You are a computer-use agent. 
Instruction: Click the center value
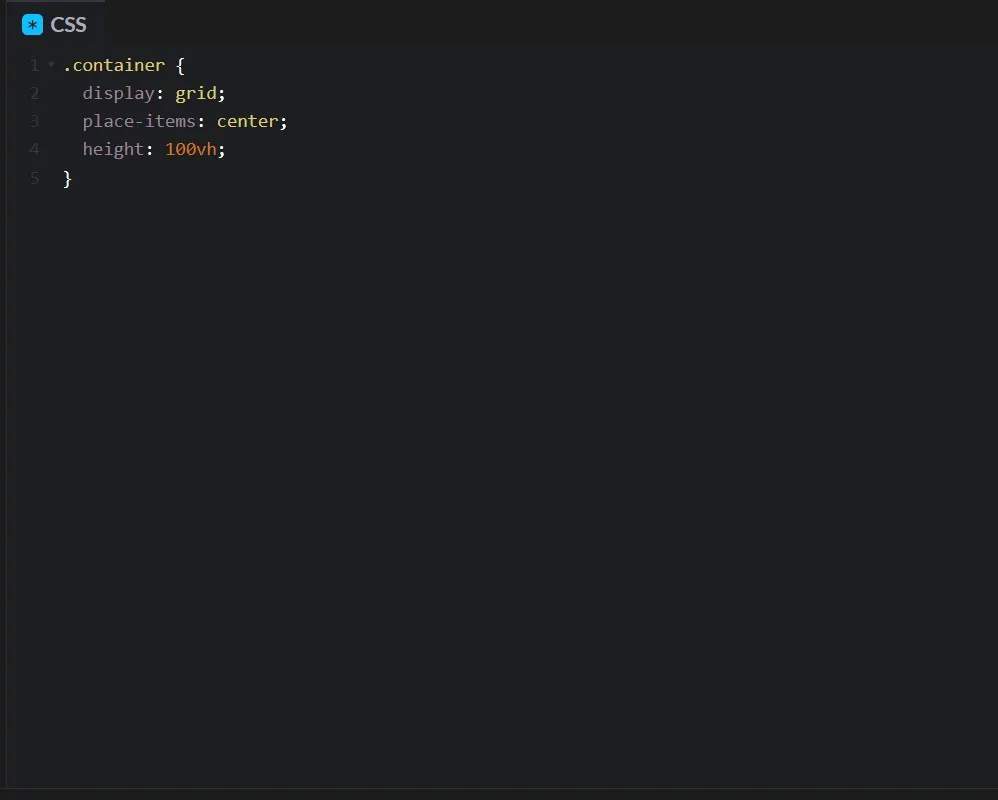[x=248, y=122]
